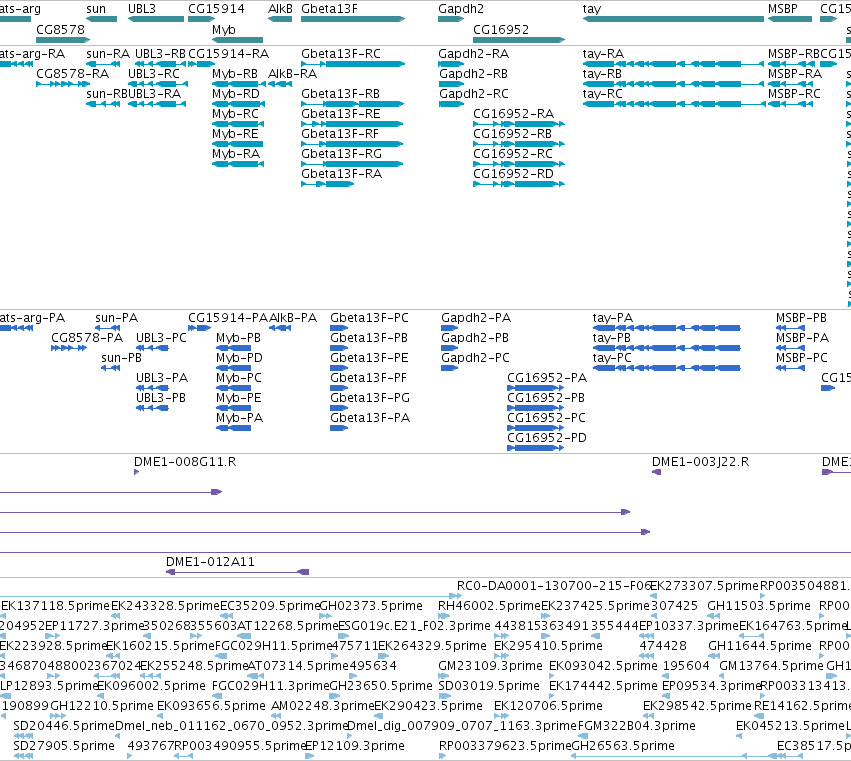
Task: Click the UBL3 gene label
Action: (x=142, y=9)
